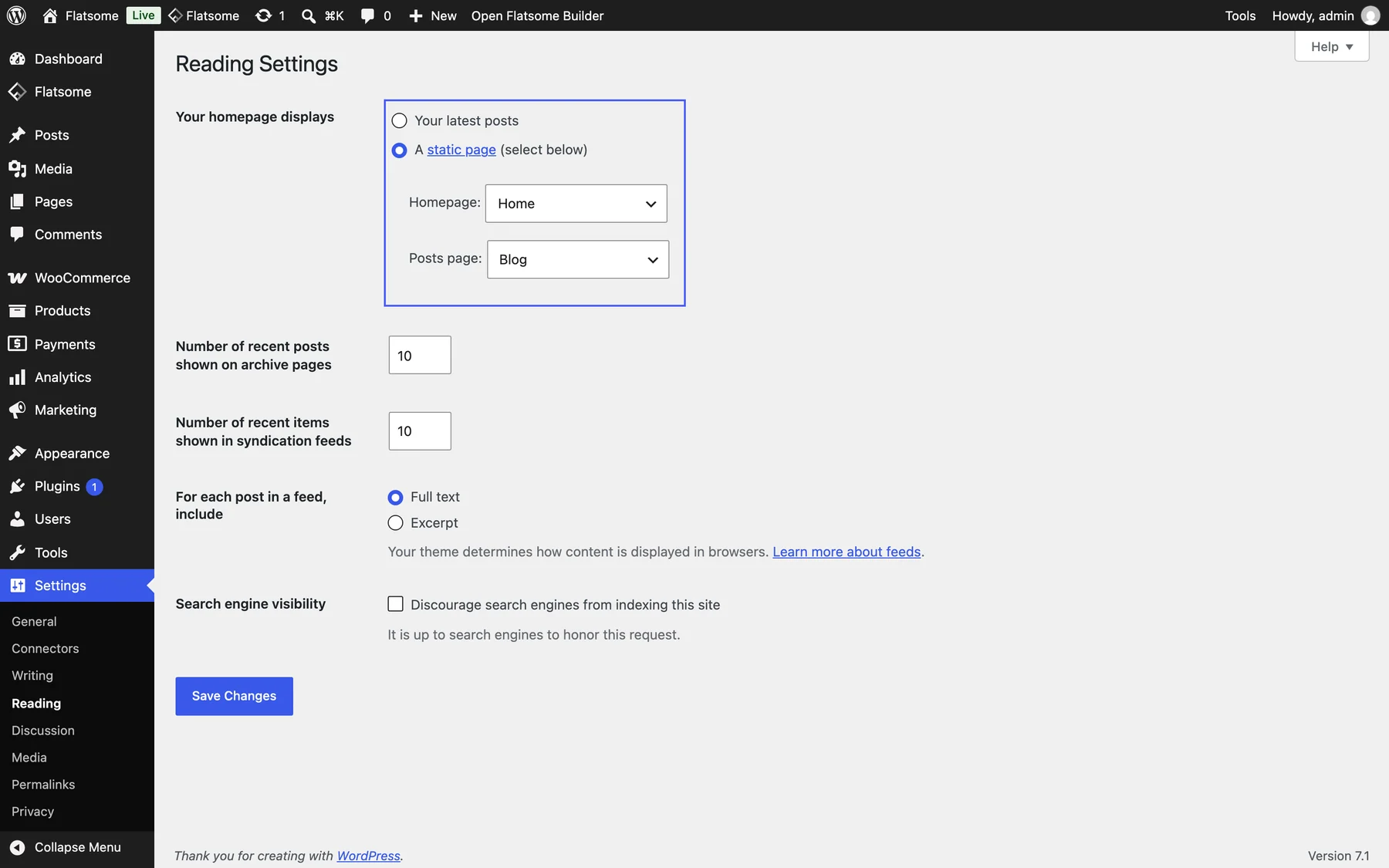Image resolution: width=1389 pixels, height=868 pixels.
Task: Open Users icon in sidebar
Action: click(17, 519)
